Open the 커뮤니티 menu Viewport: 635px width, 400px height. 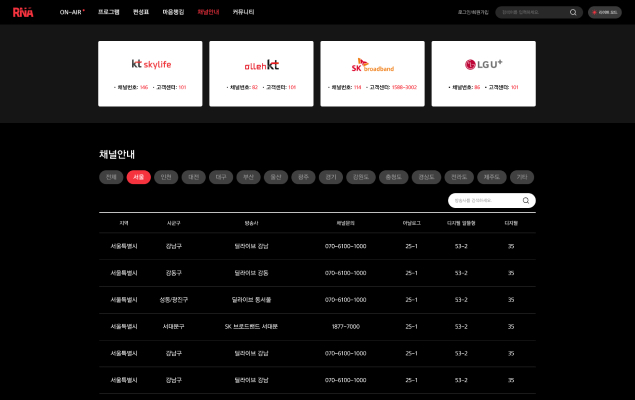click(x=243, y=12)
